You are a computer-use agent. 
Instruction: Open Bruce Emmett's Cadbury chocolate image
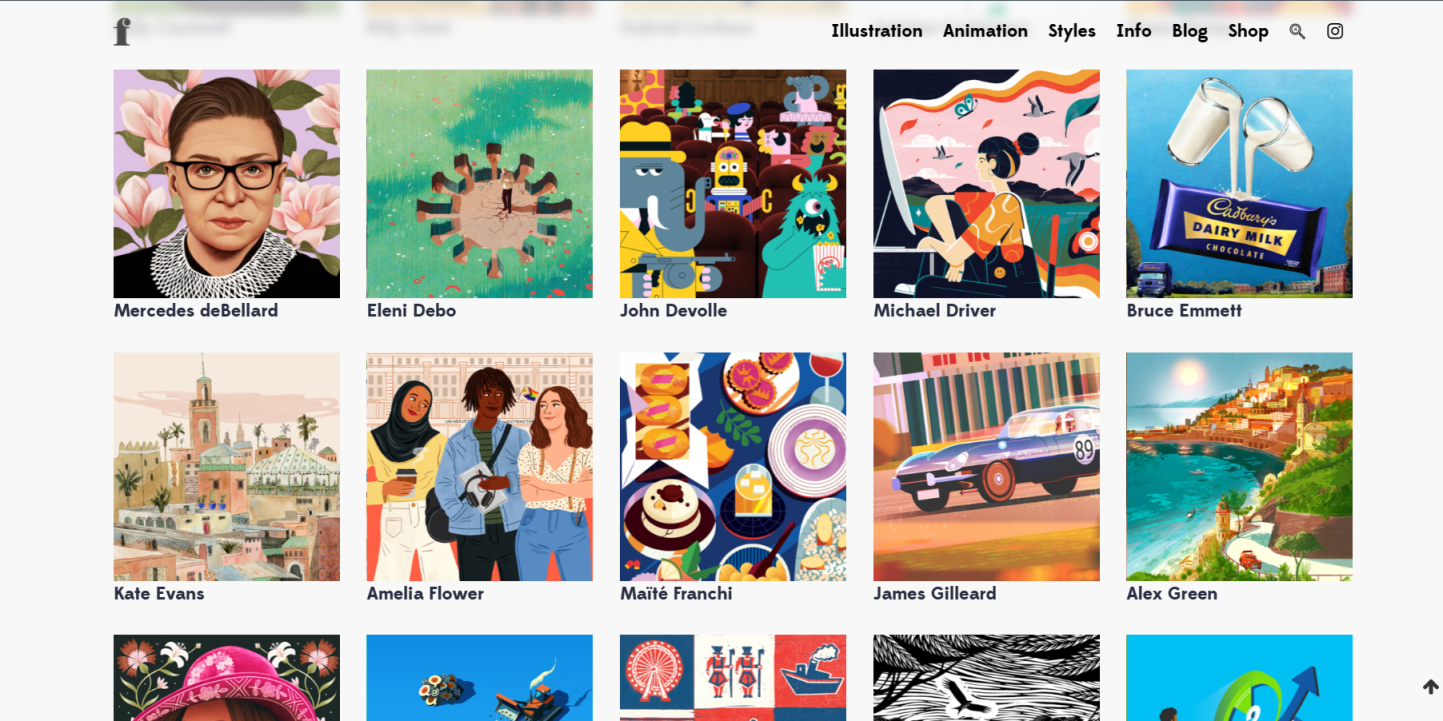(x=1239, y=184)
